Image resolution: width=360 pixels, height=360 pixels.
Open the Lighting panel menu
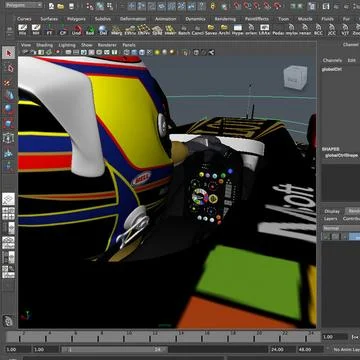click(x=67, y=45)
